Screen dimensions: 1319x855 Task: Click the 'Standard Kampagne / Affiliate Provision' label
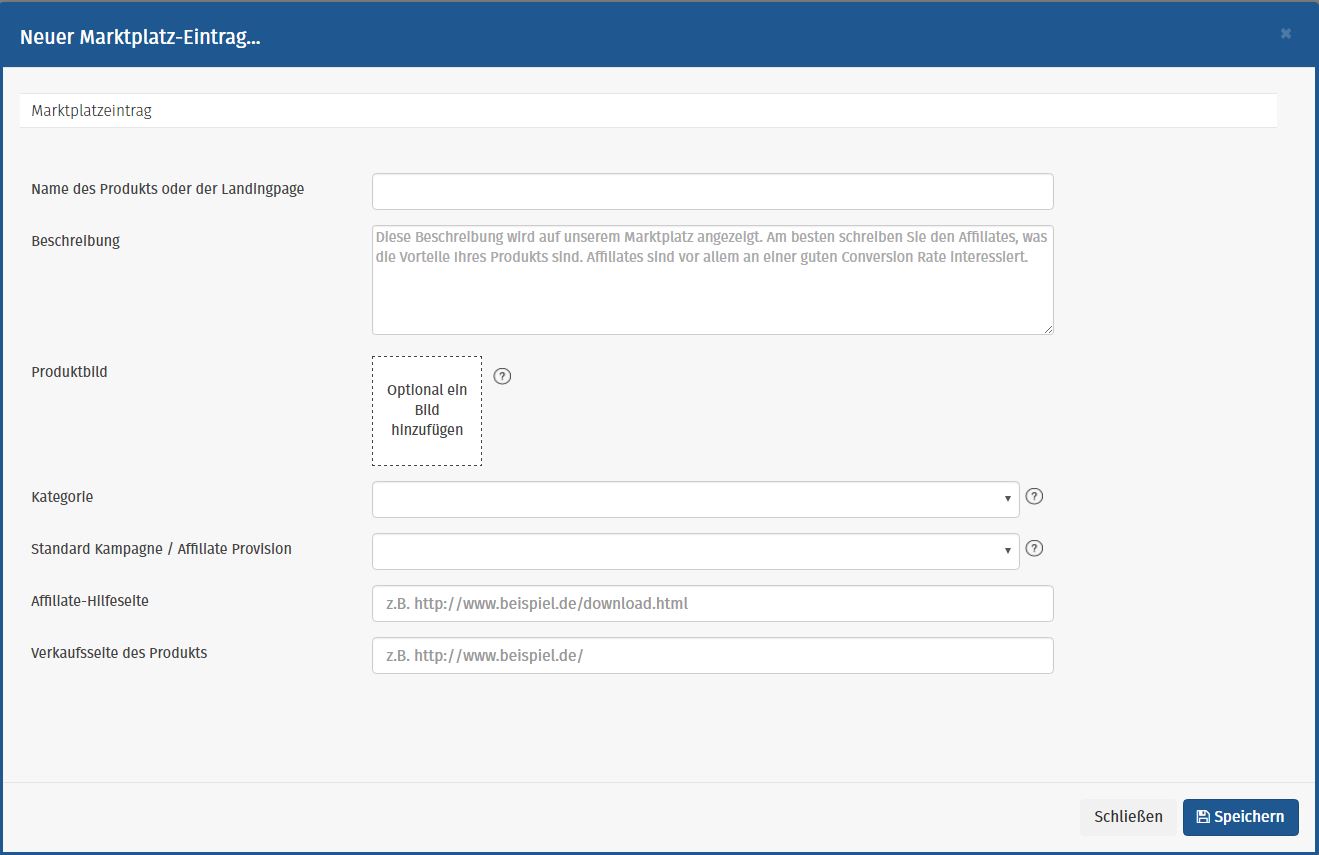(x=162, y=549)
